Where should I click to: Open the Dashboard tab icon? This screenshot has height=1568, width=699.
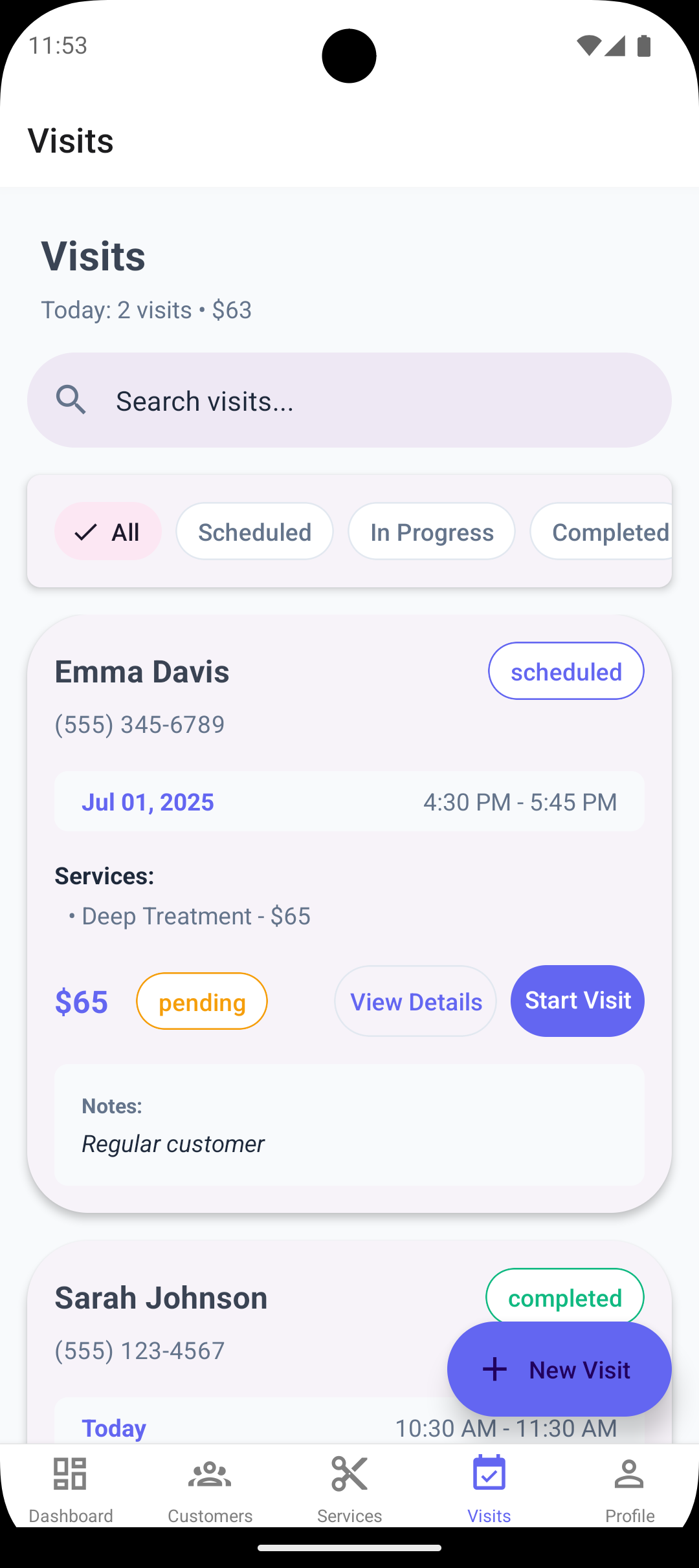(70, 1474)
